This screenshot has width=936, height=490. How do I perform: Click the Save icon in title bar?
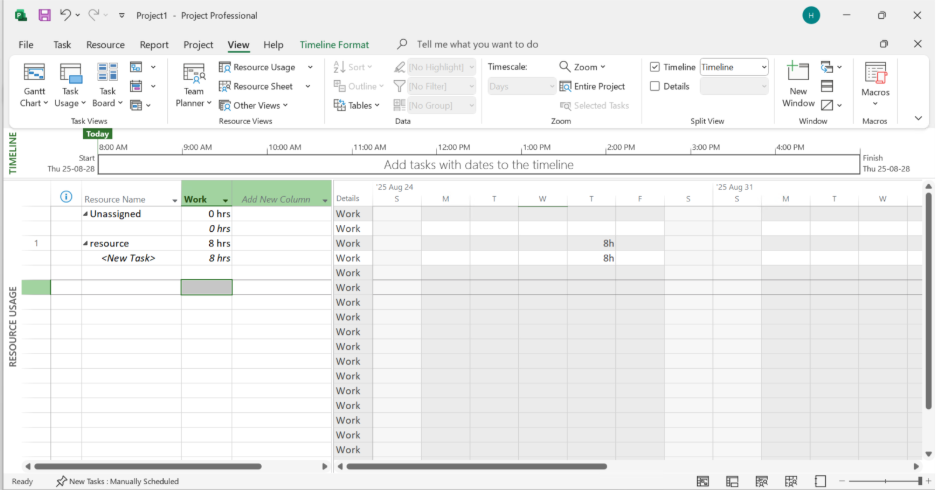pyautogui.click(x=45, y=16)
